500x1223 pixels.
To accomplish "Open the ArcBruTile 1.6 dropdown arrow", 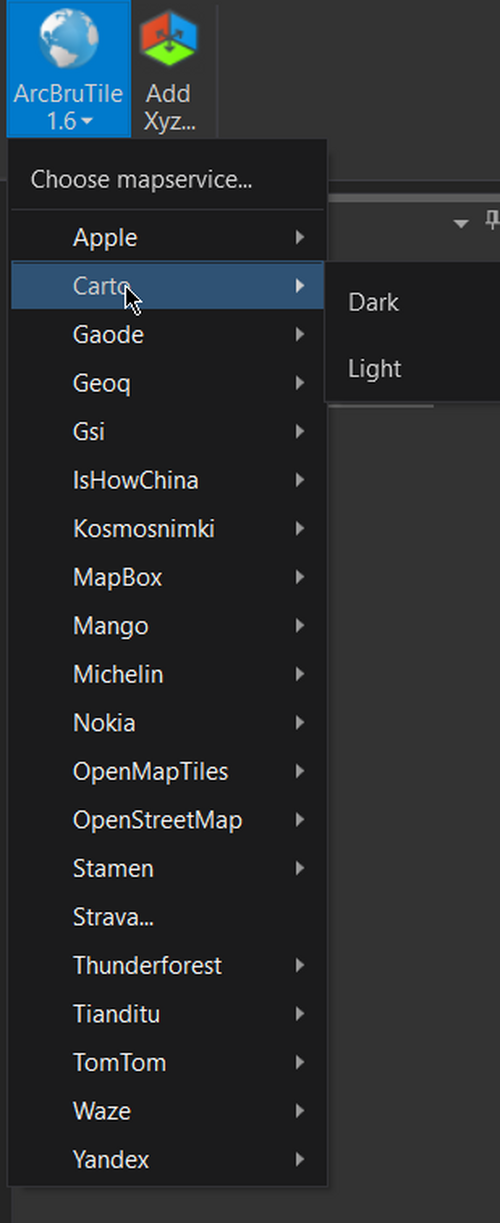I will (x=88, y=122).
